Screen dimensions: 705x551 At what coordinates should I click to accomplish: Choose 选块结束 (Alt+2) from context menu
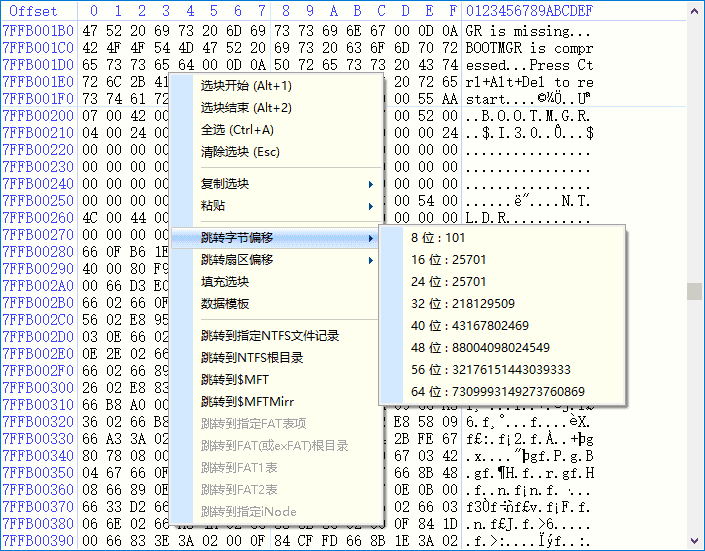pos(246,108)
